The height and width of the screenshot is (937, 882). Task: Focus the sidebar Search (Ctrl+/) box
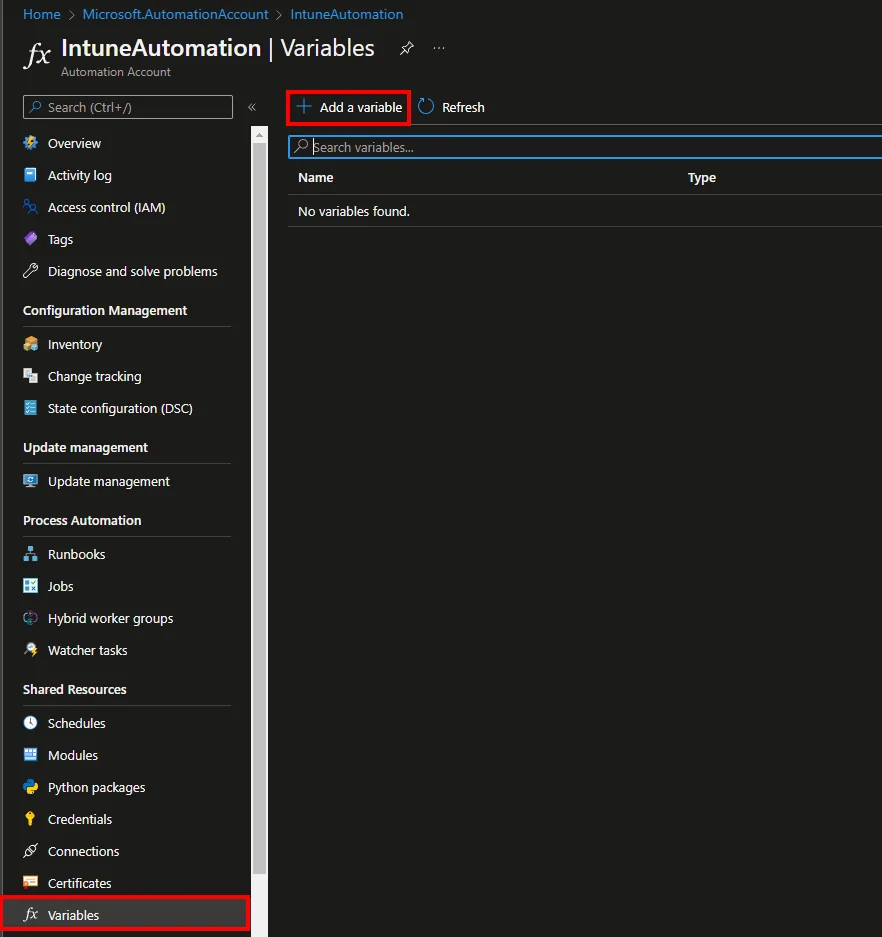(x=128, y=107)
